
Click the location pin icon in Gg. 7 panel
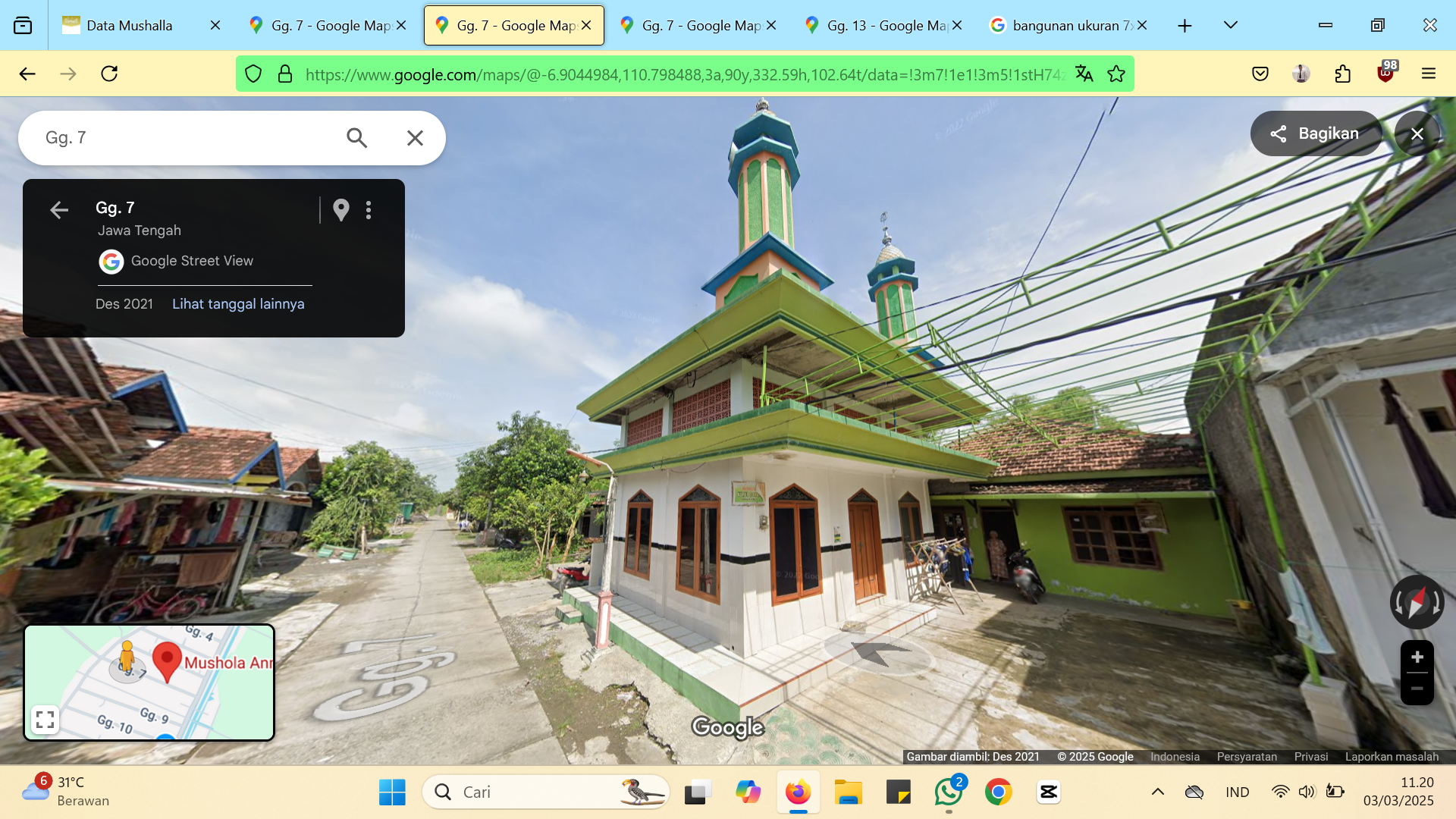341,210
